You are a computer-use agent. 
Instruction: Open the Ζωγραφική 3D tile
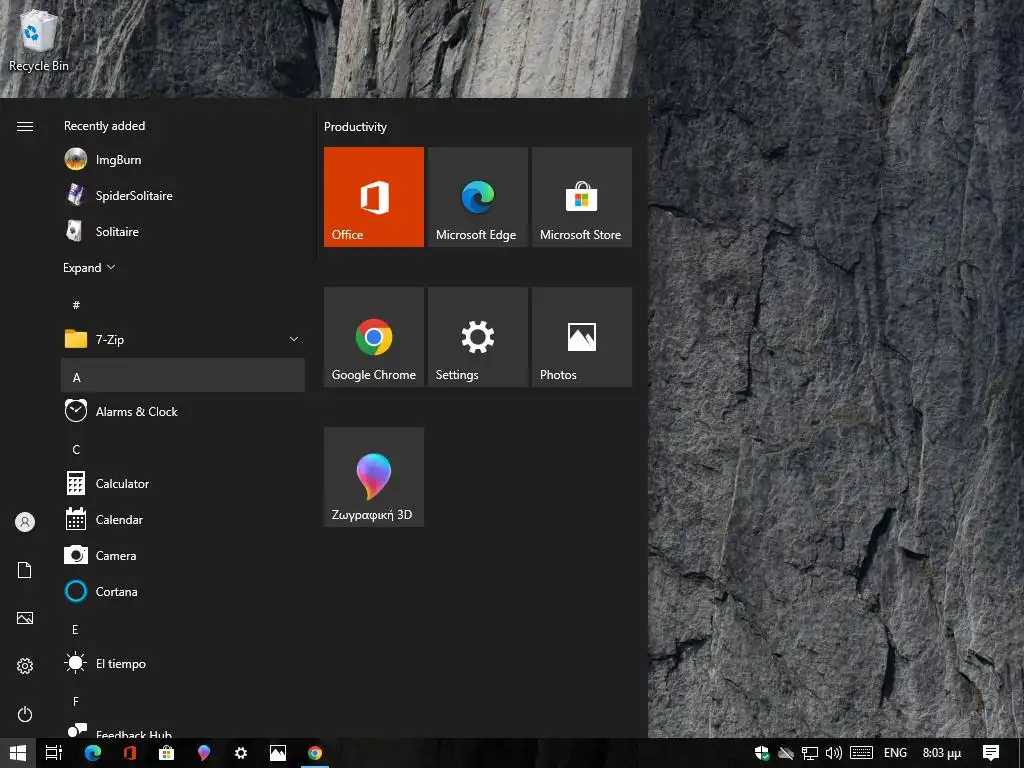coord(374,477)
